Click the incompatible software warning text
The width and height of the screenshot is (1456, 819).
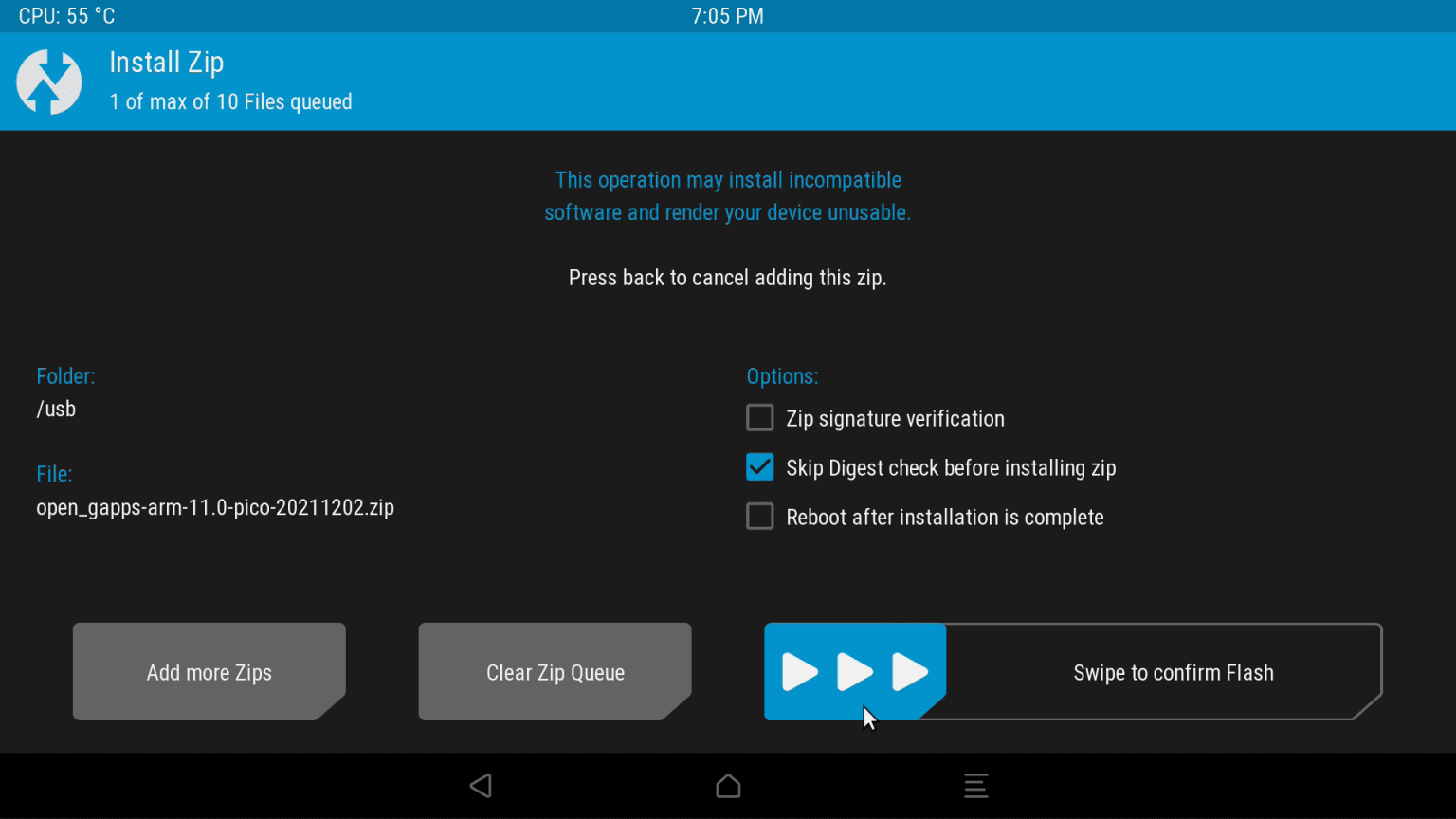[x=727, y=196]
